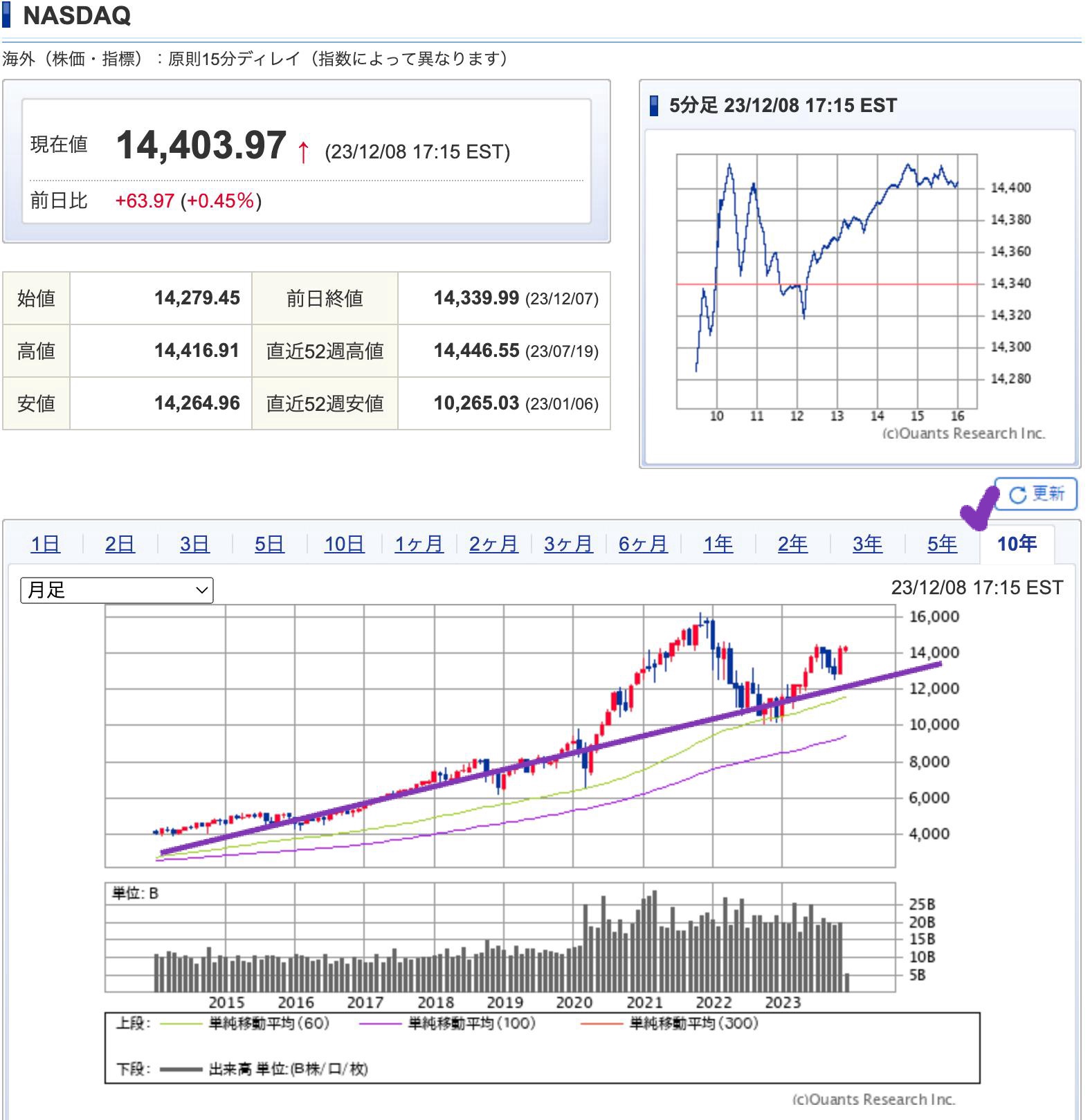Screen dimensions: 1090x1120
Task: Click the 直近52週安値 label cell
Action: tap(325, 403)
